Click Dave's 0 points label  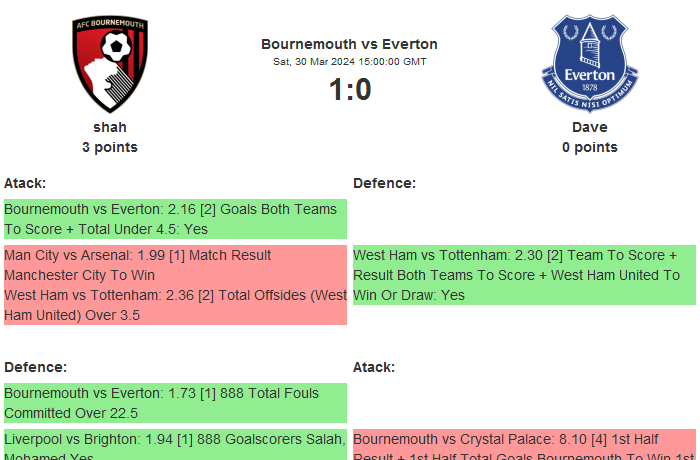[x=589, y=147]
